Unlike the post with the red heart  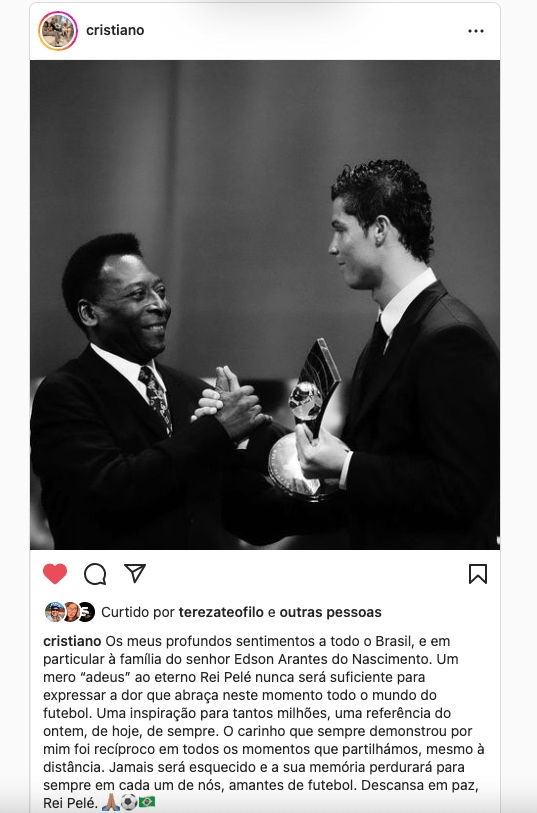(x=55, y=574)
